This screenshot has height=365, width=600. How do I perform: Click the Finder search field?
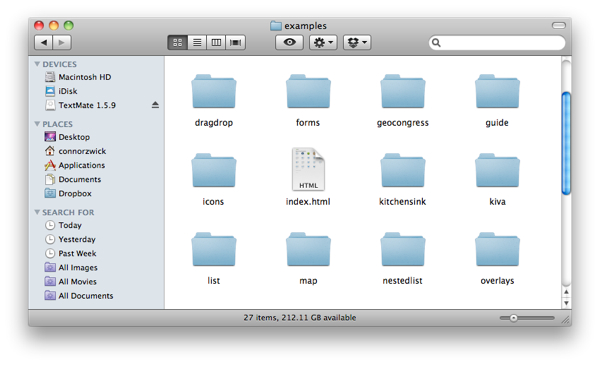(x=497, y=42)
